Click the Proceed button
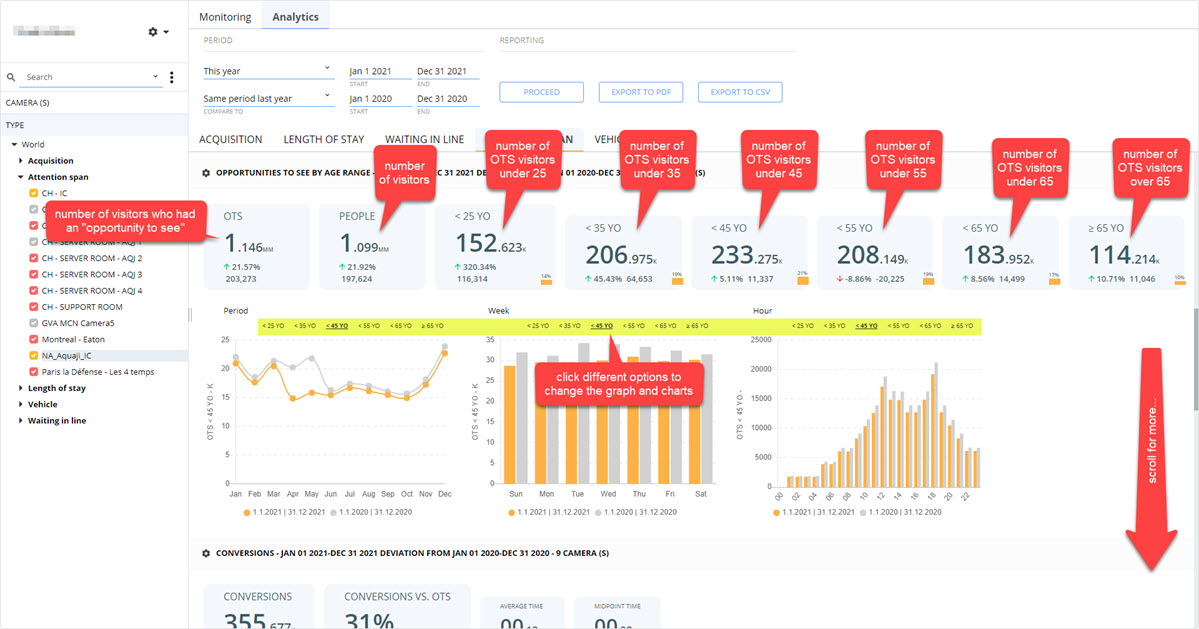Screen dimensions: 1199x629 click(x=541, y=92)
